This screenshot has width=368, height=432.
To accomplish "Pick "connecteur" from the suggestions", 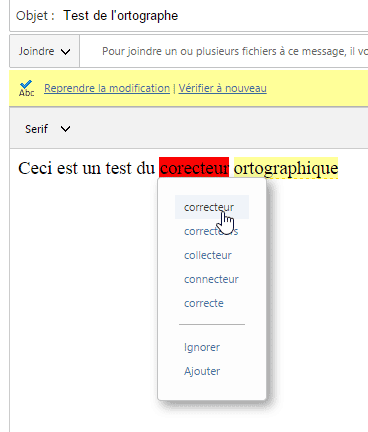I will click(212, 279).
